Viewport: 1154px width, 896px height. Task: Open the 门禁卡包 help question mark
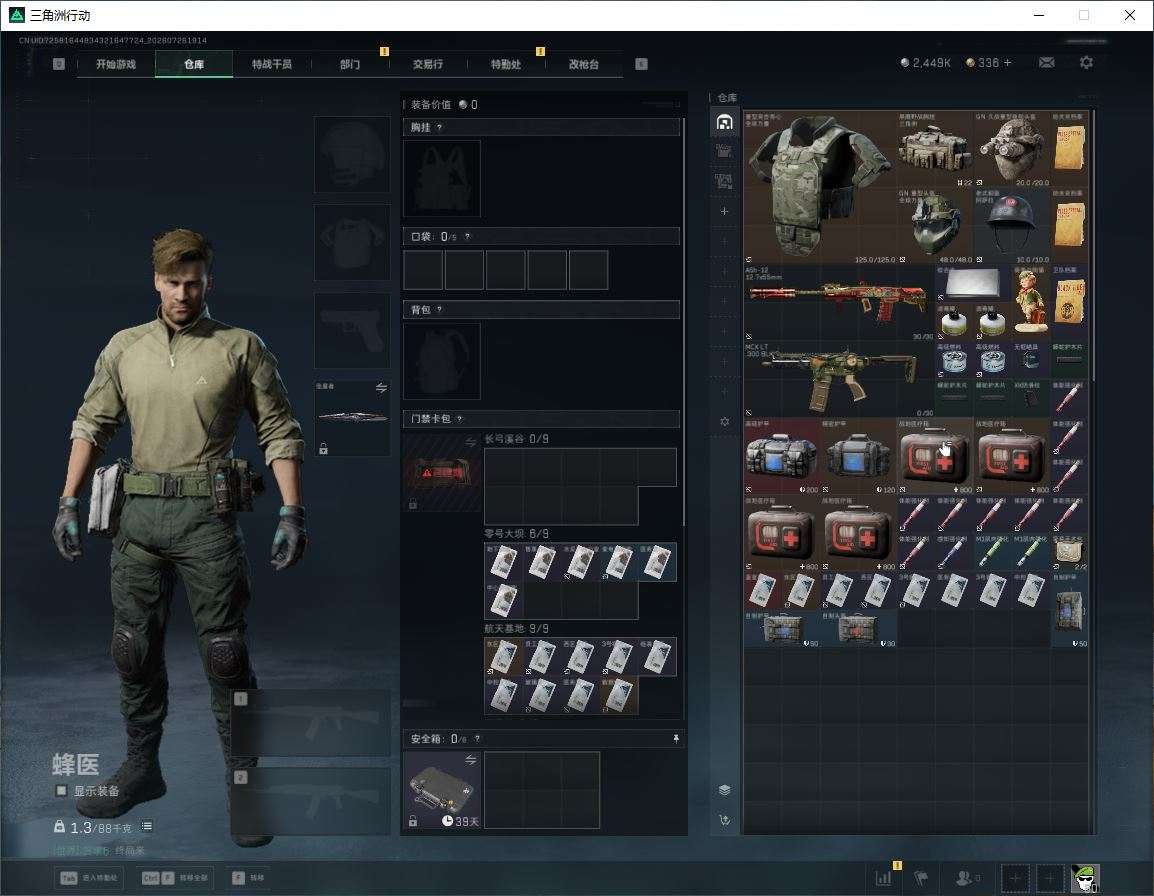[460, 419]
